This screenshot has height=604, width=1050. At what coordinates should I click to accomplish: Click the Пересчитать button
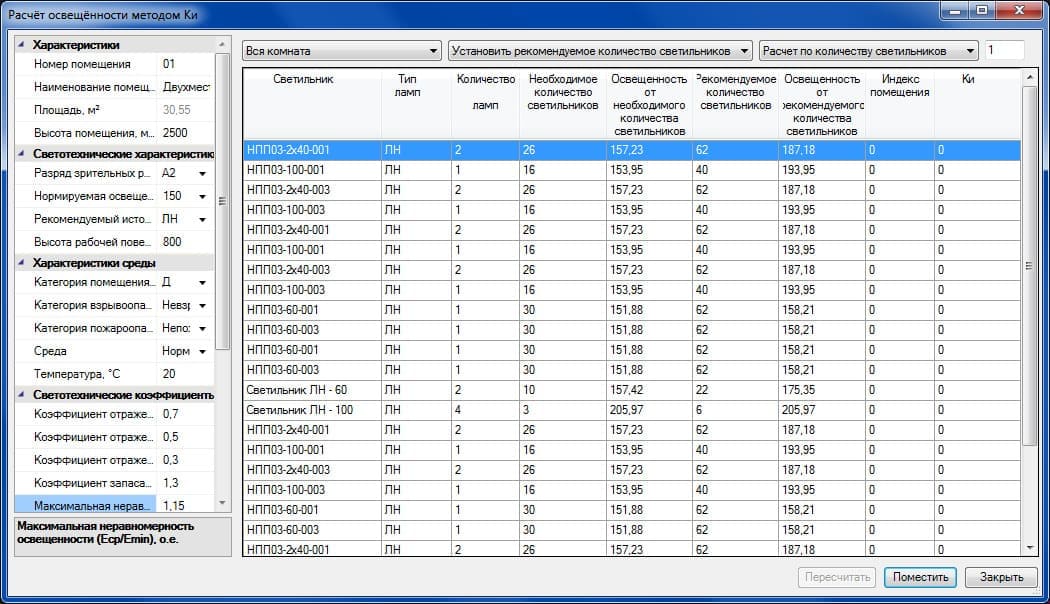tap(837, 577)
